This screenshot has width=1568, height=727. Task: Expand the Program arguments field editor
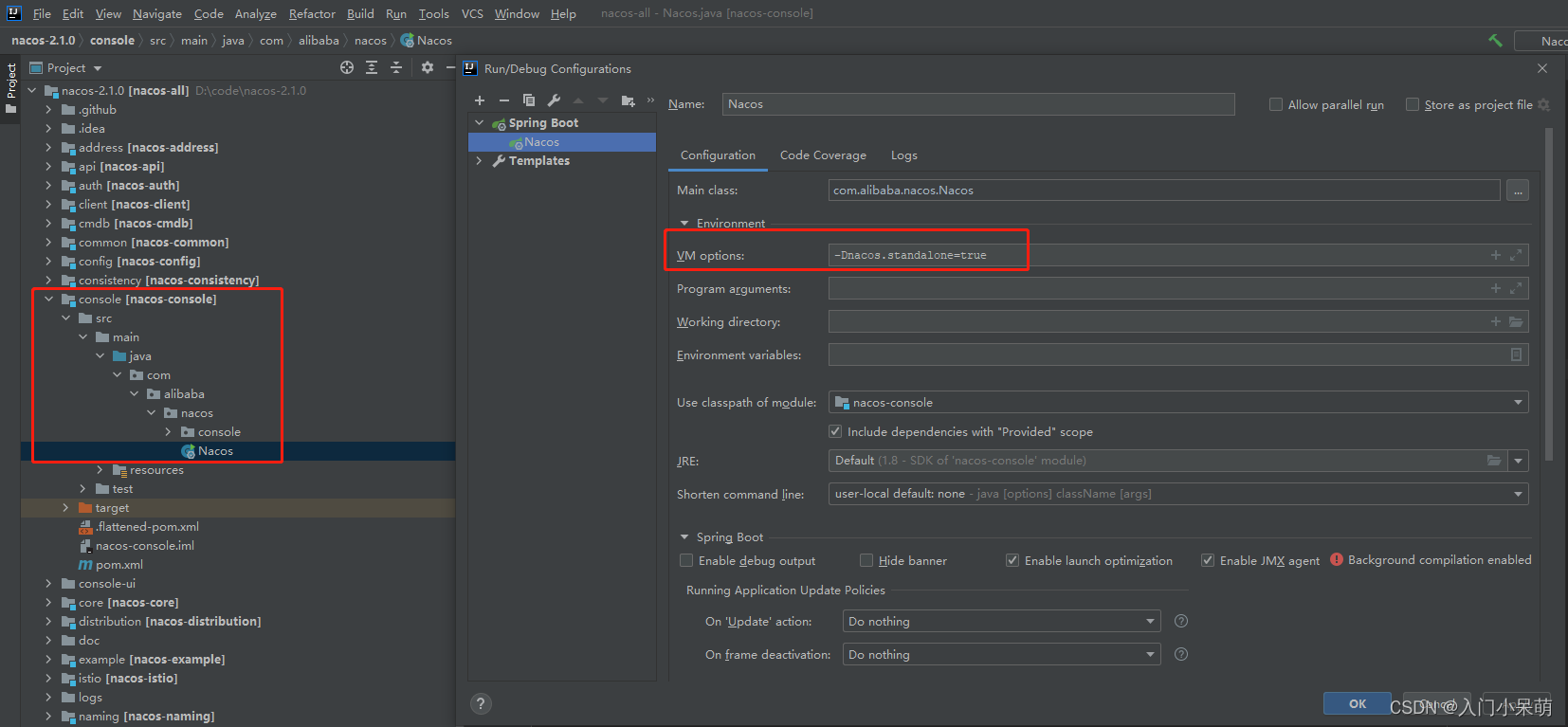(1516, 288)
